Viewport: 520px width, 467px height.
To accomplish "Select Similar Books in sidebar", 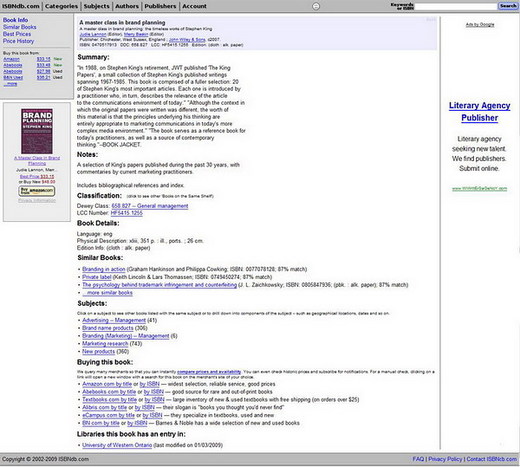I will 20,27.
